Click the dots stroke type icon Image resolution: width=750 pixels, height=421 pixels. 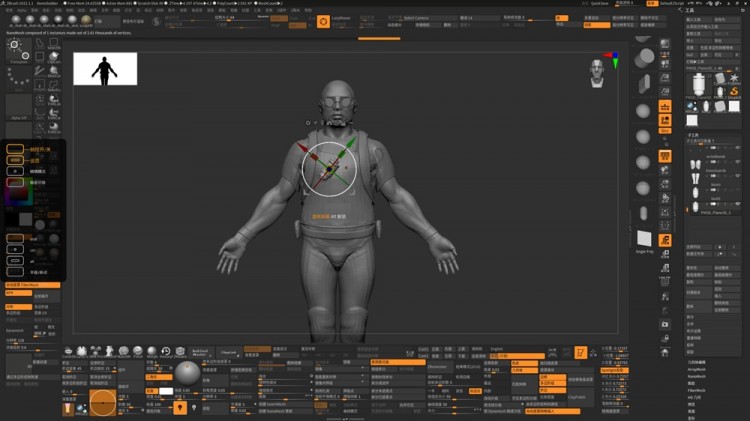point(19,79)
